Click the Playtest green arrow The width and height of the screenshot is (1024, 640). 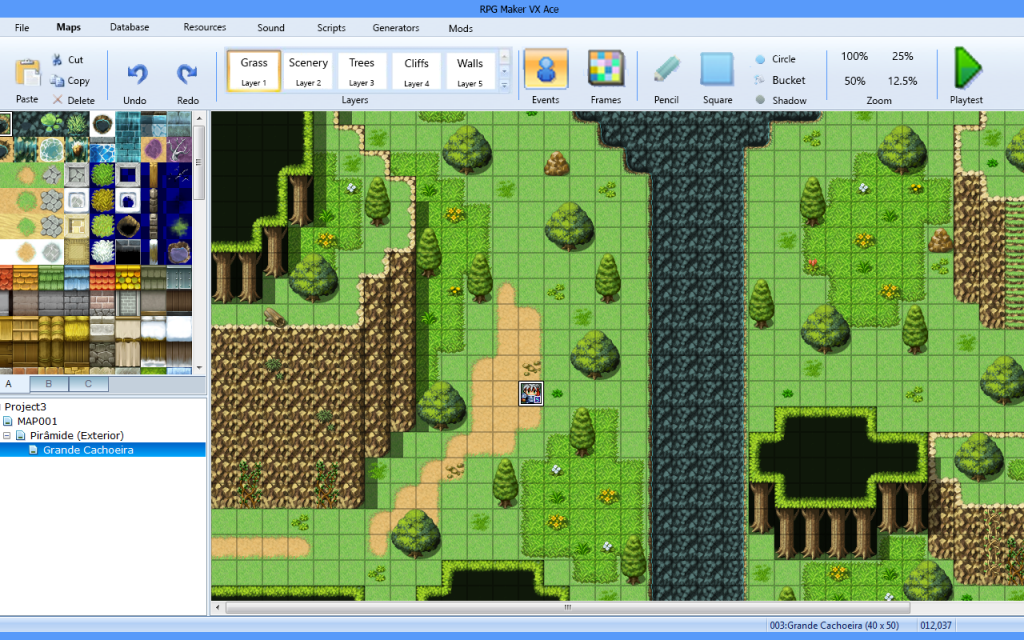pos(966,68)
